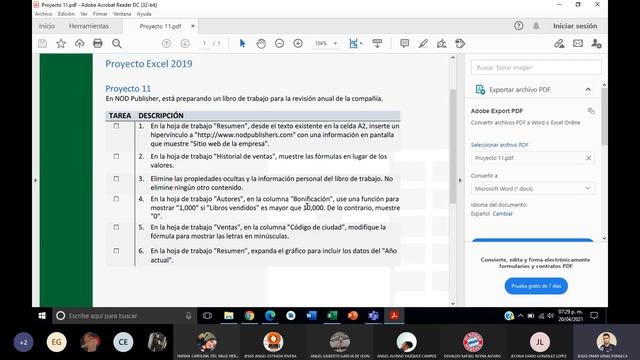Image resolution: width=640 pixels, height=360 pixels.
Task: Click the right panel vertical scrollbar
Action: pyautogui.click(x=604, y=116)
